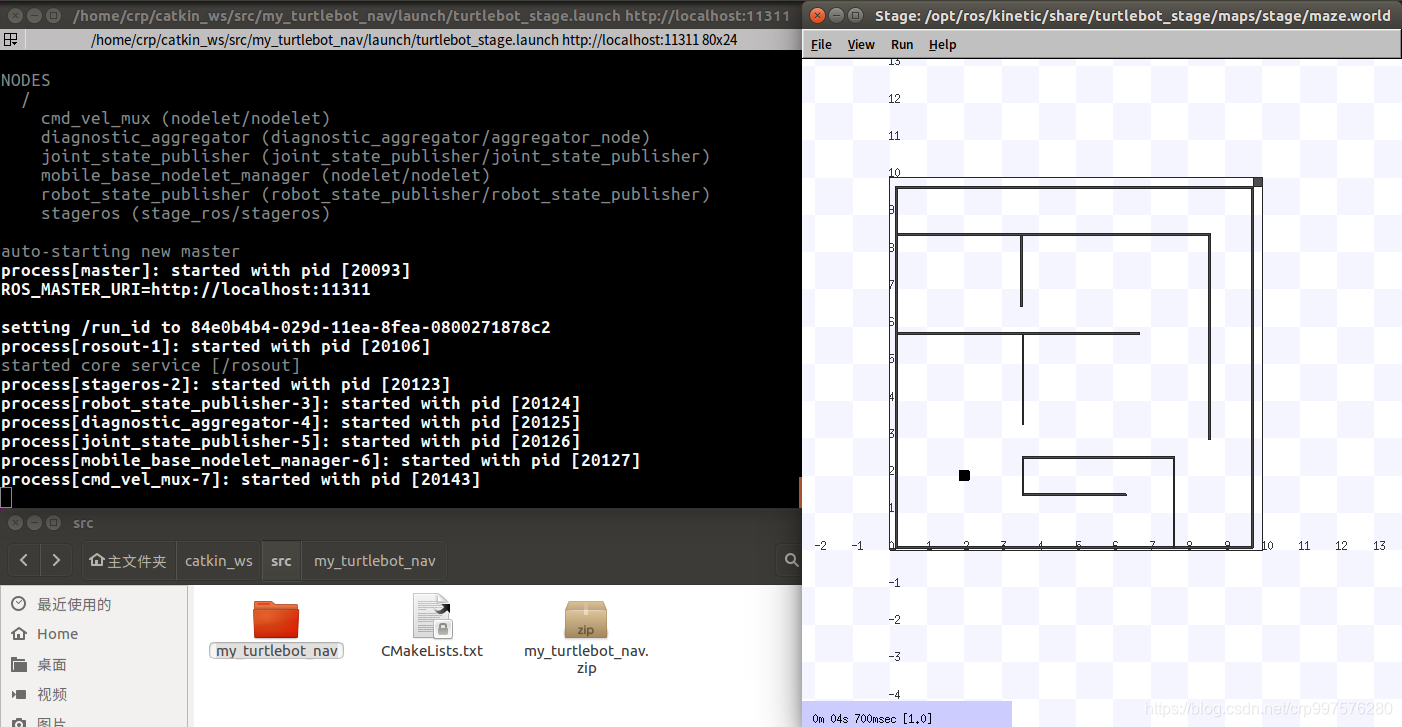This screenshot has width=1402, height=727.
Task: Open the Run menu in Stage window
Action: (902, 45)
